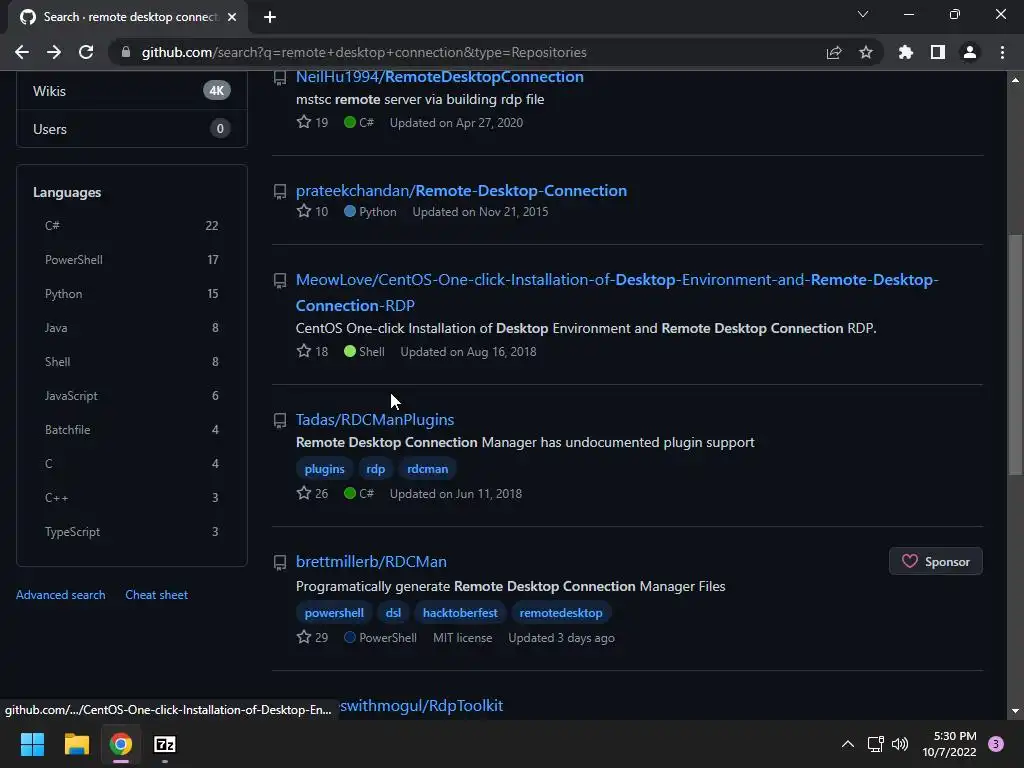Click repo icon beside prateekchandan result
This screenshot has height=768, width=1024.
click(280, 191)
